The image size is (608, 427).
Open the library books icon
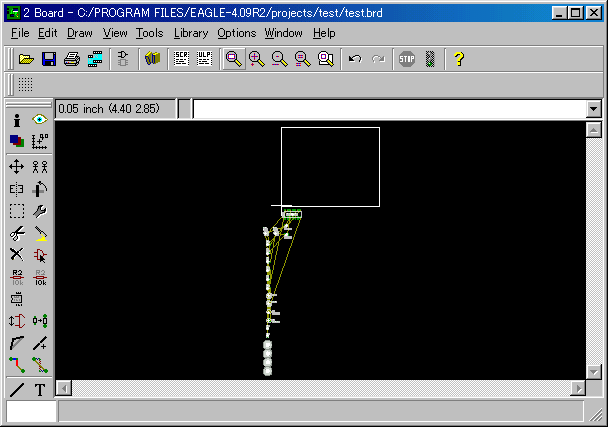coord(153,59)
